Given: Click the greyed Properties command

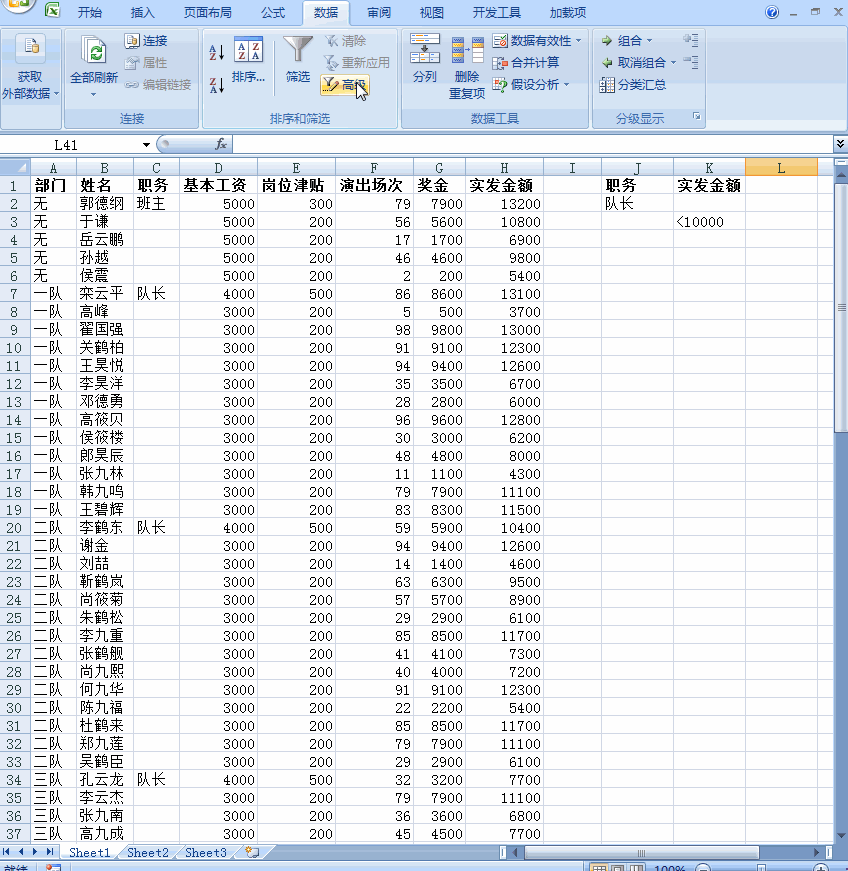Looking at the screenshot, I should [146, 63].
